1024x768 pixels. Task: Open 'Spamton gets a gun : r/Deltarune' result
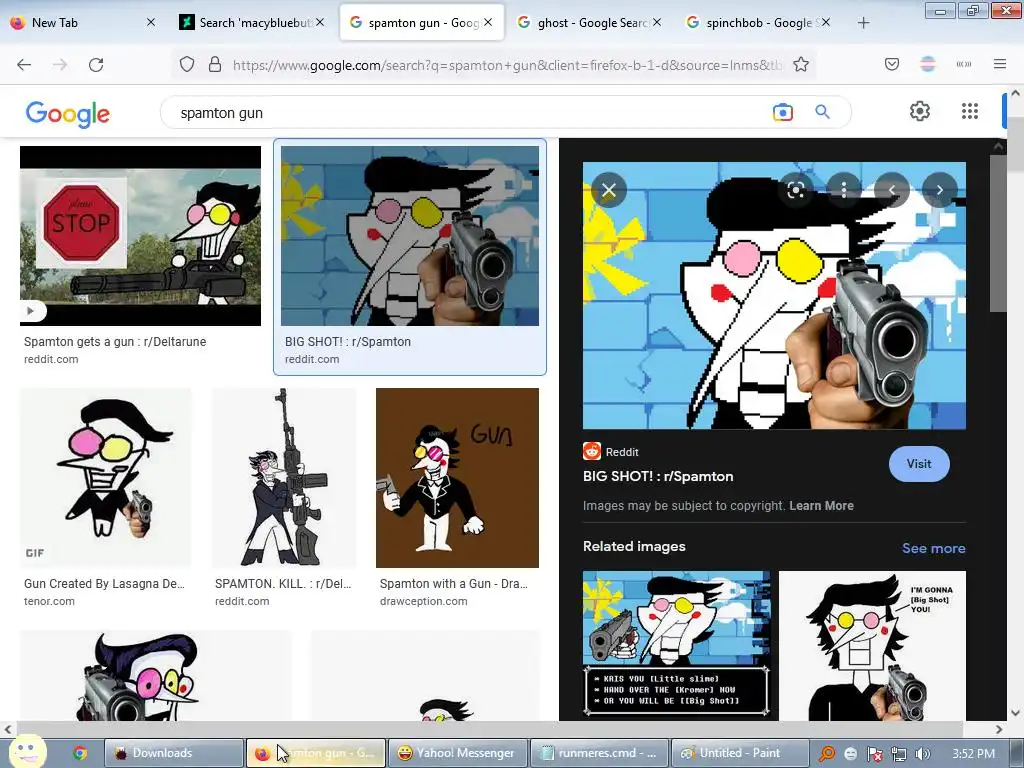click(x=115, y=342)
